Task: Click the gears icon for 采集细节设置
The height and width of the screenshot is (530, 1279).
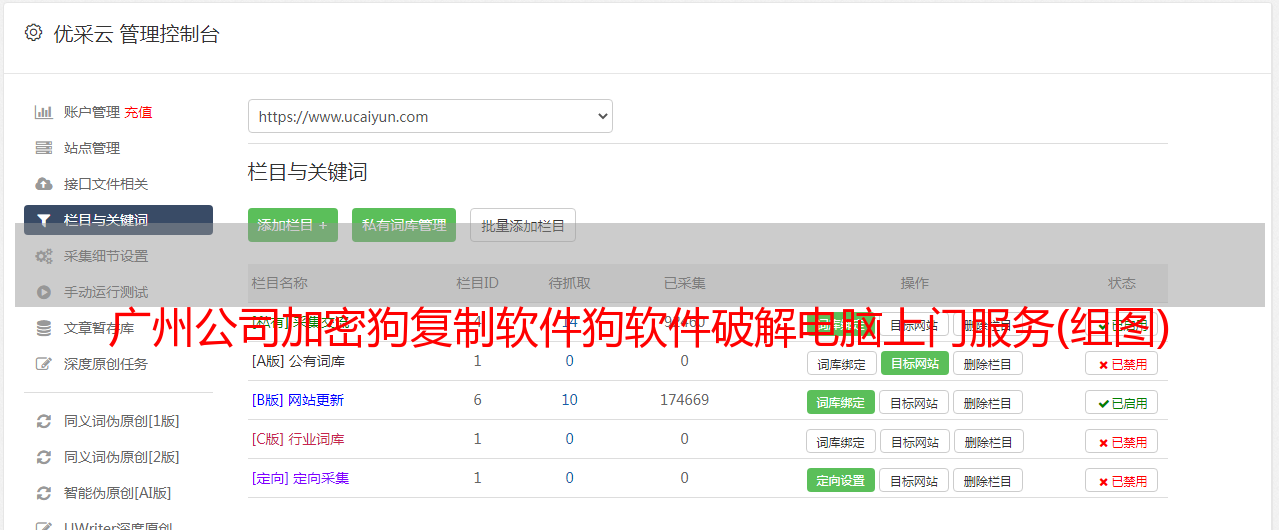Action: point(44,256)
